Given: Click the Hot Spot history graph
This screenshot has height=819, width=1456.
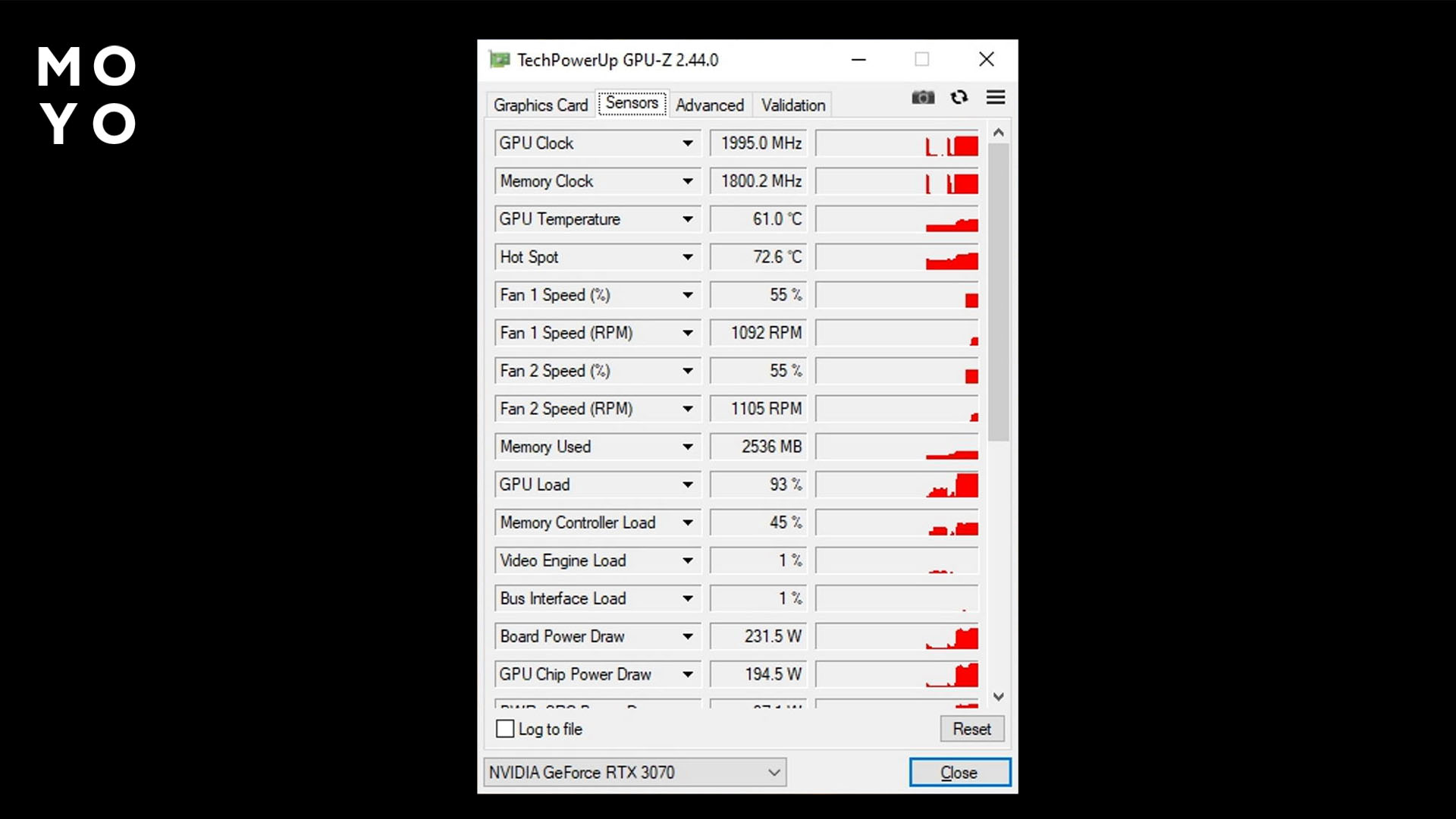Looking at the screenshot, I should tap(897, 257).
